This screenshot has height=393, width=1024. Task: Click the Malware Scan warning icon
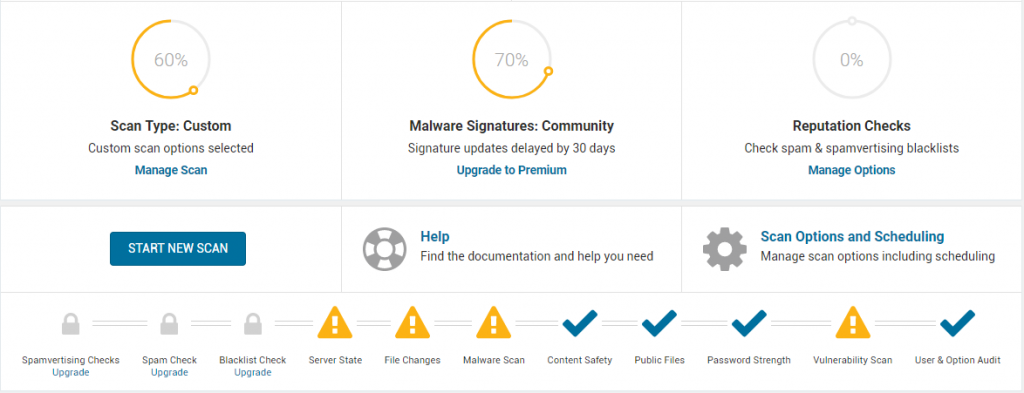pyautogui.click(x=494, y=322)
